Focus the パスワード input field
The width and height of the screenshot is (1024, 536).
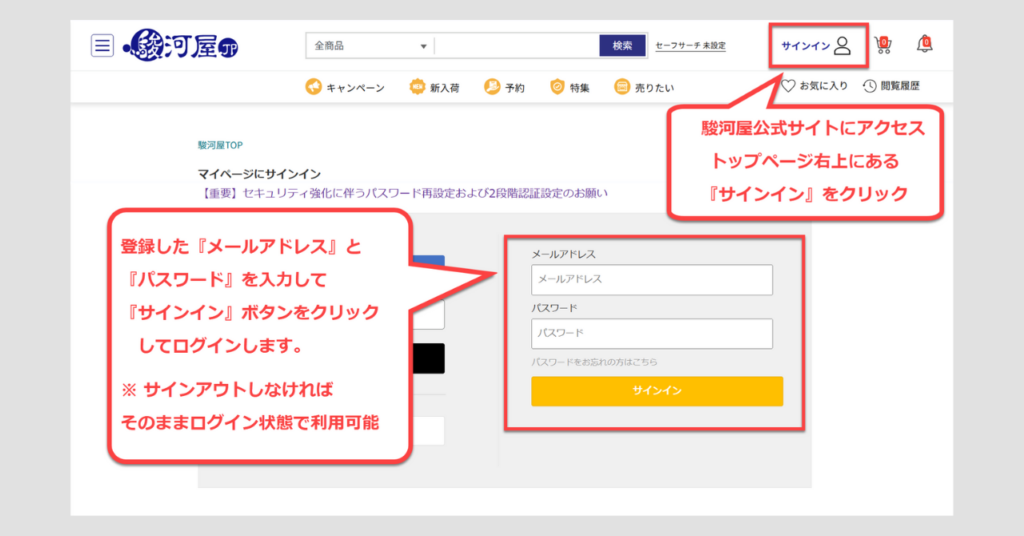(652, 333)
